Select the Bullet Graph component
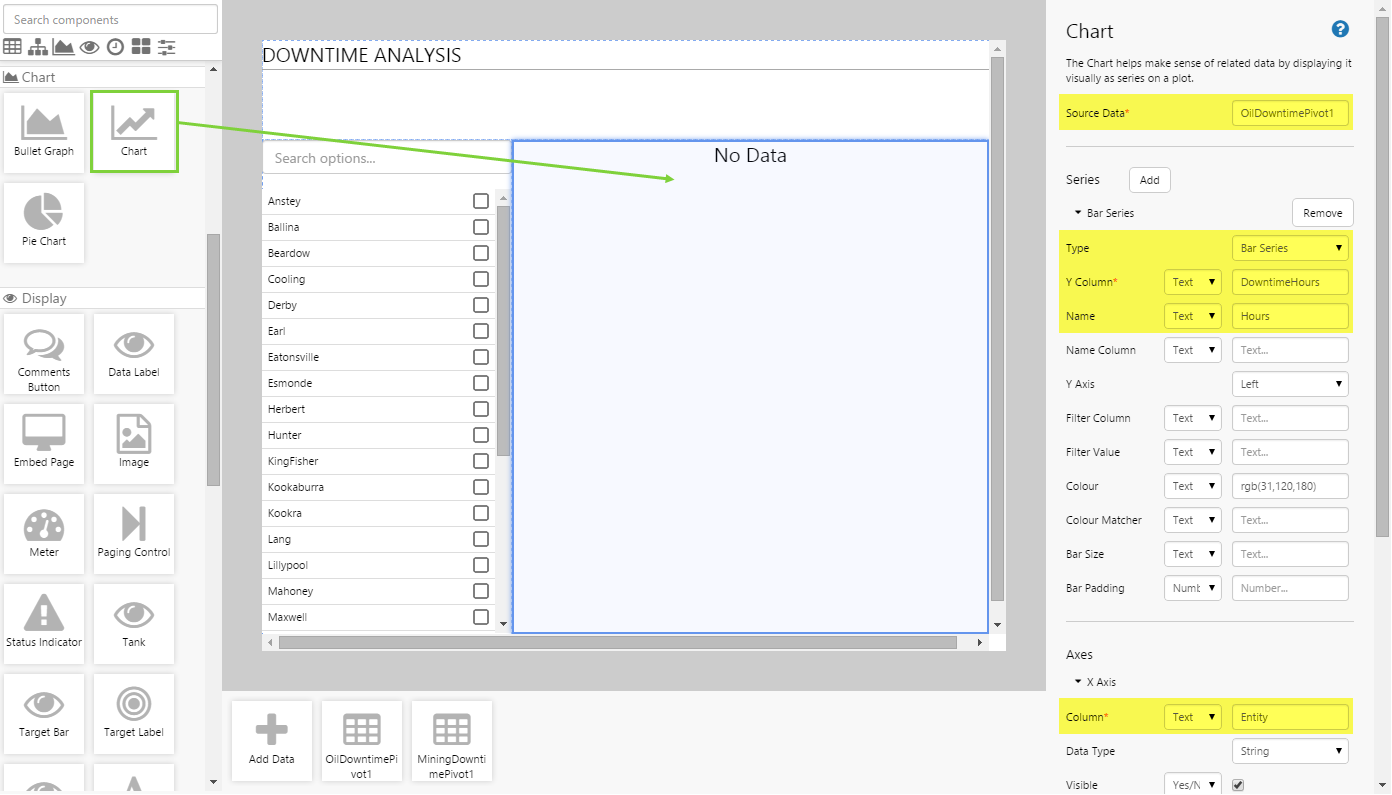The image size is (1392, 795). point(44,131)
